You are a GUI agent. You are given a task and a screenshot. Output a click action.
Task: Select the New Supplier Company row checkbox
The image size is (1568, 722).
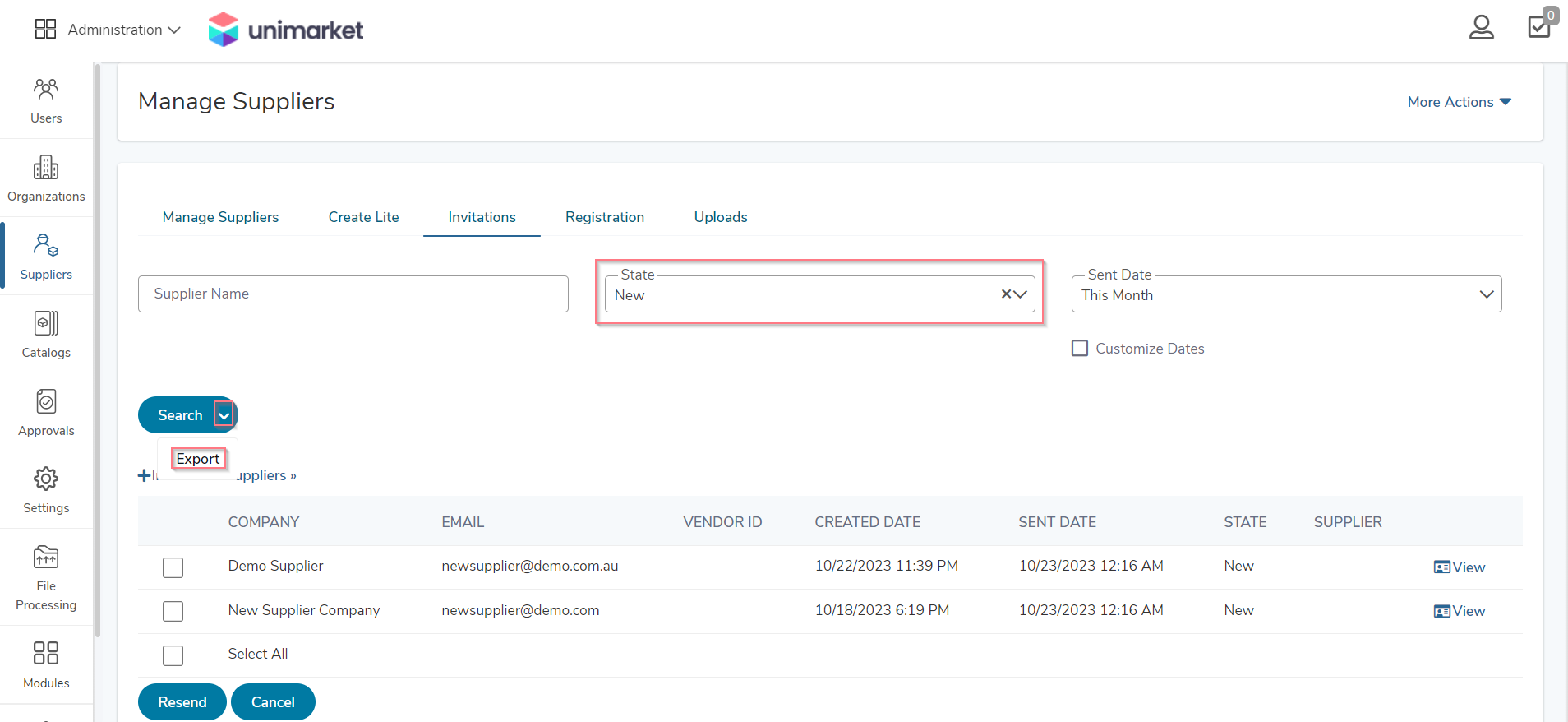pos(173,611)
